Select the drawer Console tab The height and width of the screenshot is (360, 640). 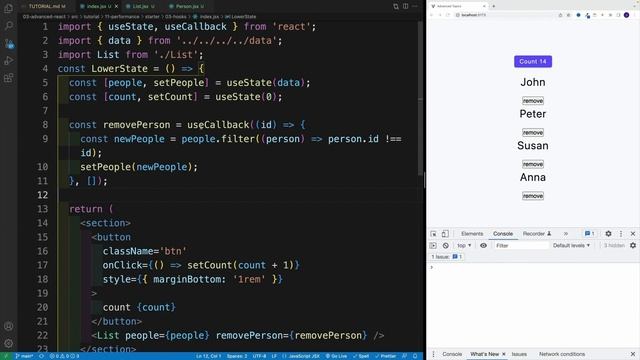[x=452, y=354]
